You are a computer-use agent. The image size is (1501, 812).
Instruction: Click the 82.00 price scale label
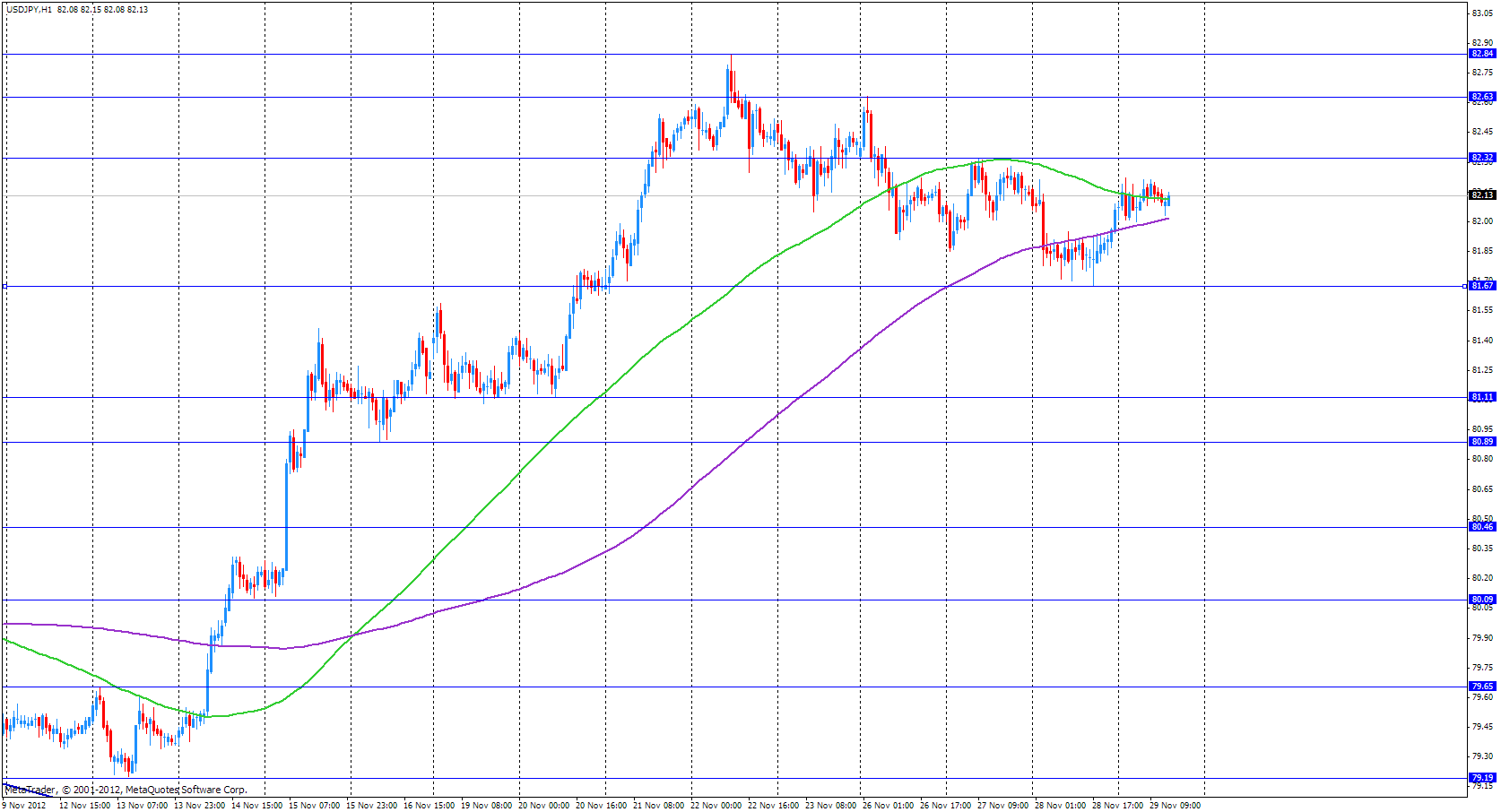[x=1482, y=221]
